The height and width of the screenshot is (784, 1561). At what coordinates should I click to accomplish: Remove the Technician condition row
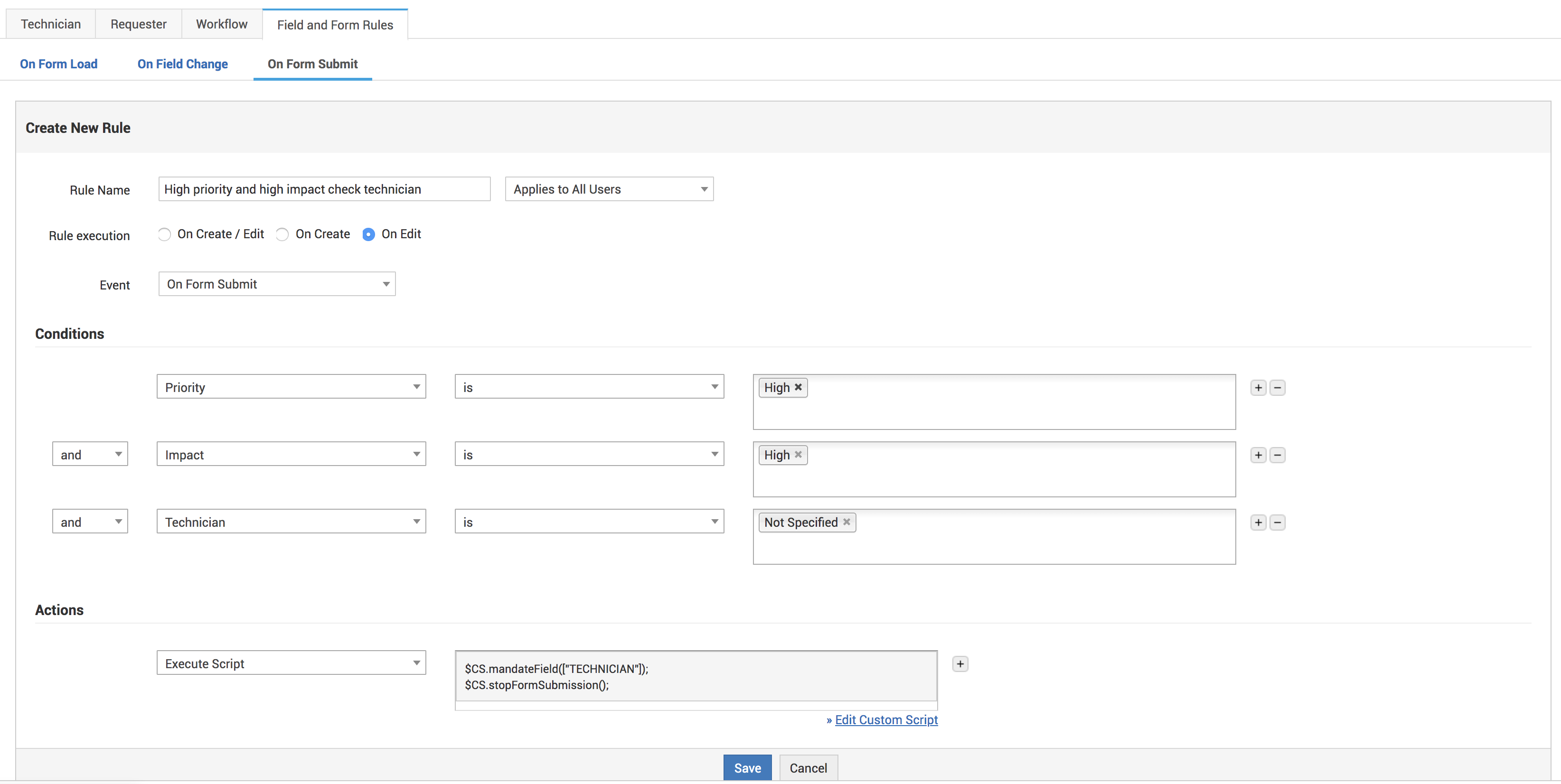1278,522
